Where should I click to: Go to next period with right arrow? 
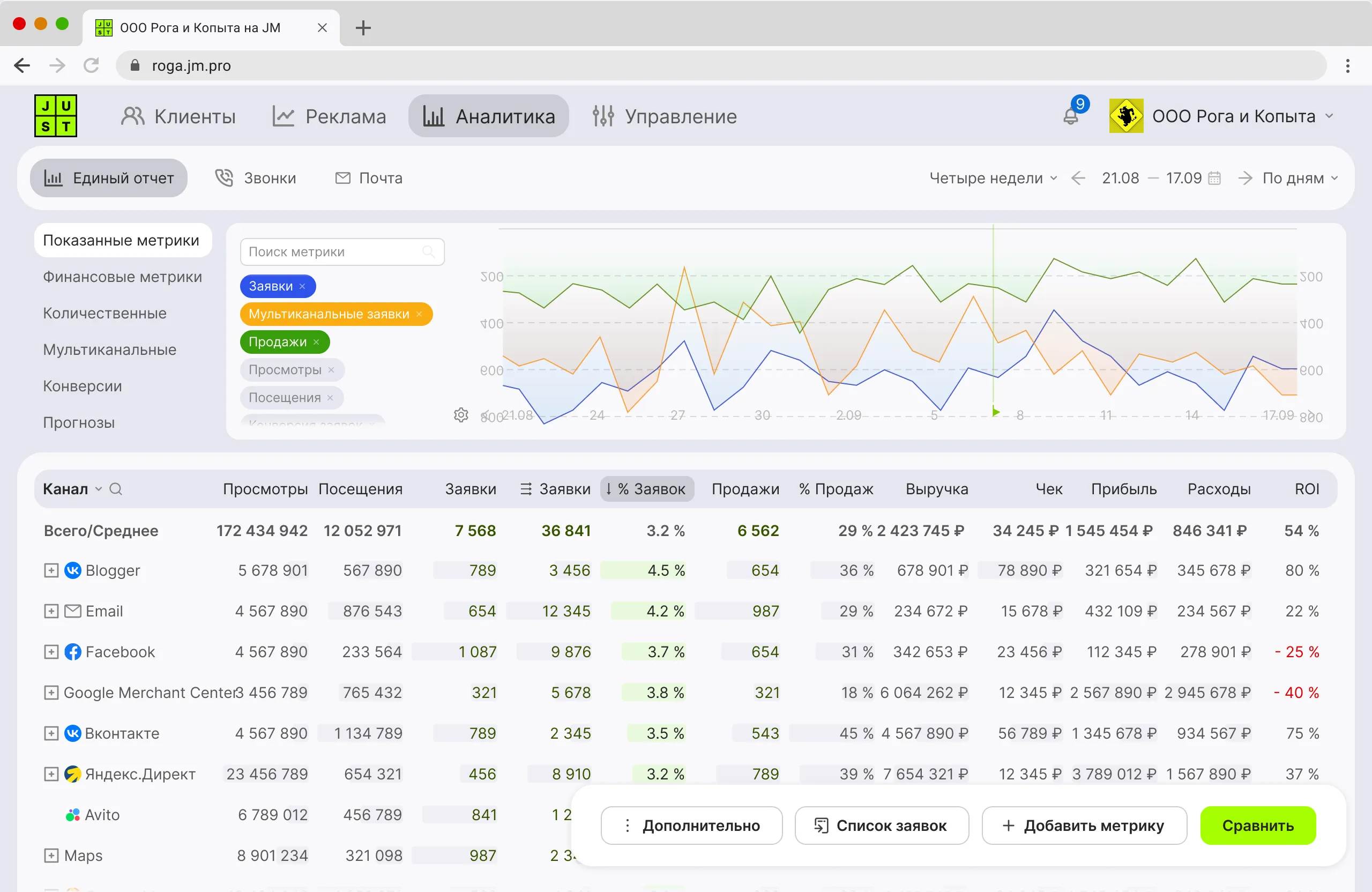pos(1244,178)
